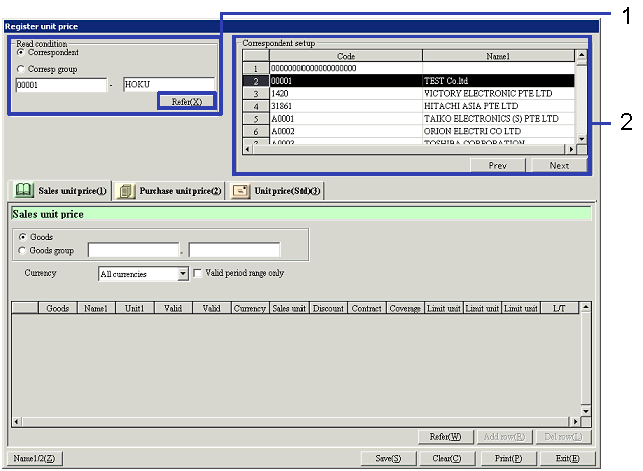Screen dimensions: 643x471
Task: Enable Valid period range only checkbox
Action: tap(198, 272)
